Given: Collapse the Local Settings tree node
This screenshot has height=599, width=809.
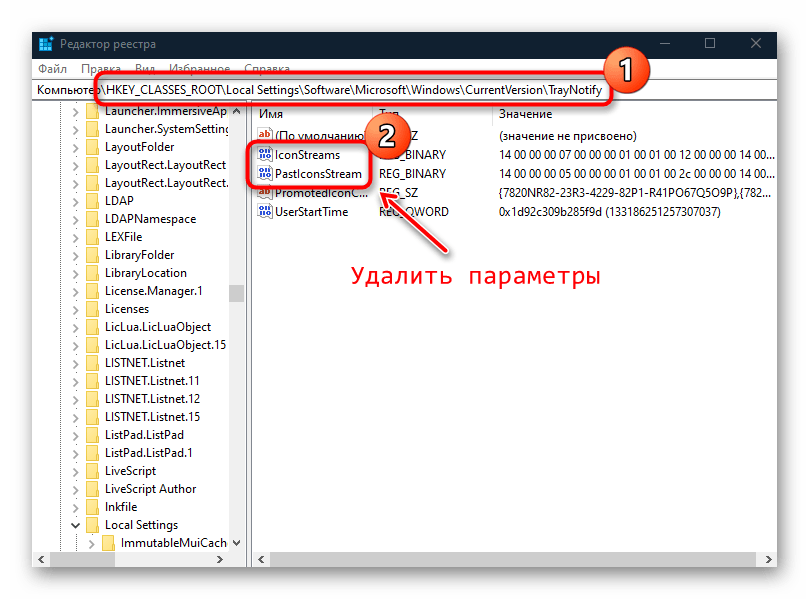Looking at the screenshot, I should pyautogui.click(x=75, y=525).
